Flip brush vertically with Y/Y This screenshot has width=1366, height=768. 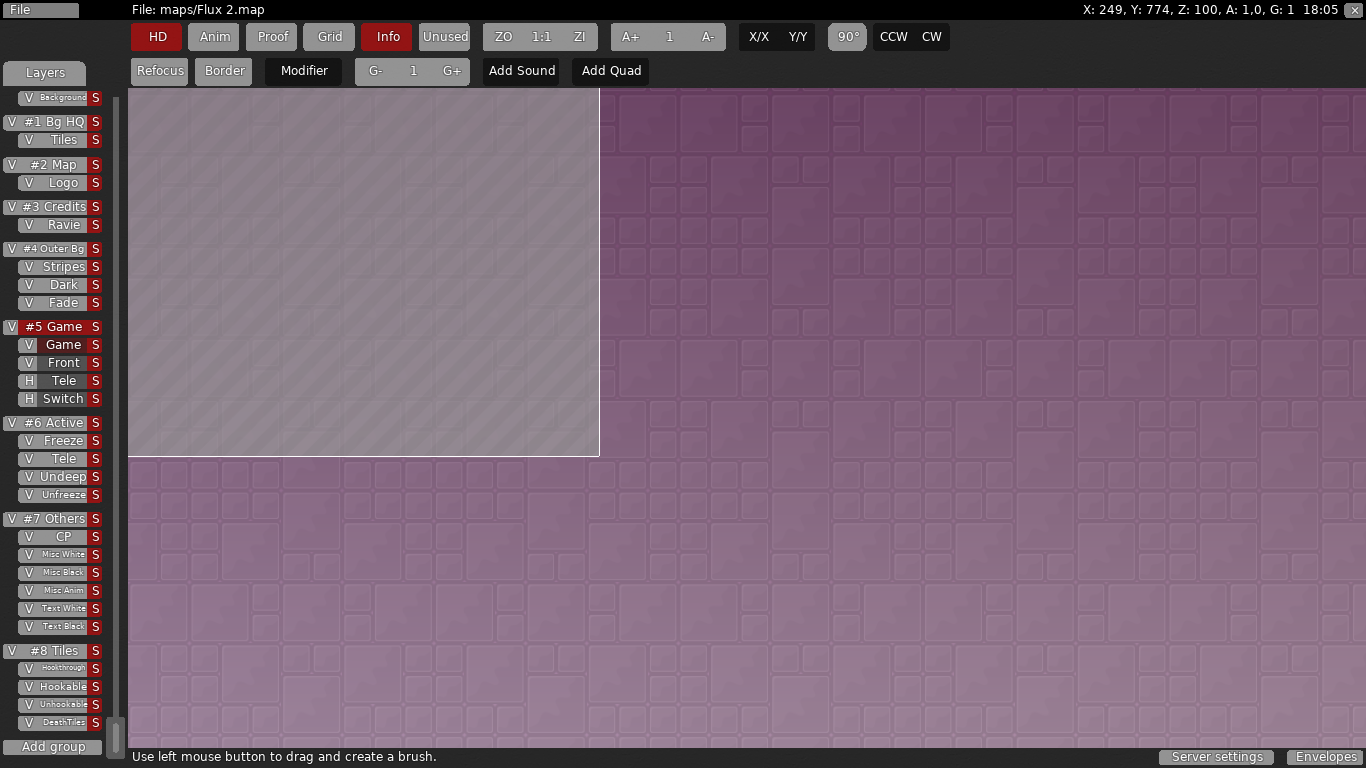click(x=797, y=37)
